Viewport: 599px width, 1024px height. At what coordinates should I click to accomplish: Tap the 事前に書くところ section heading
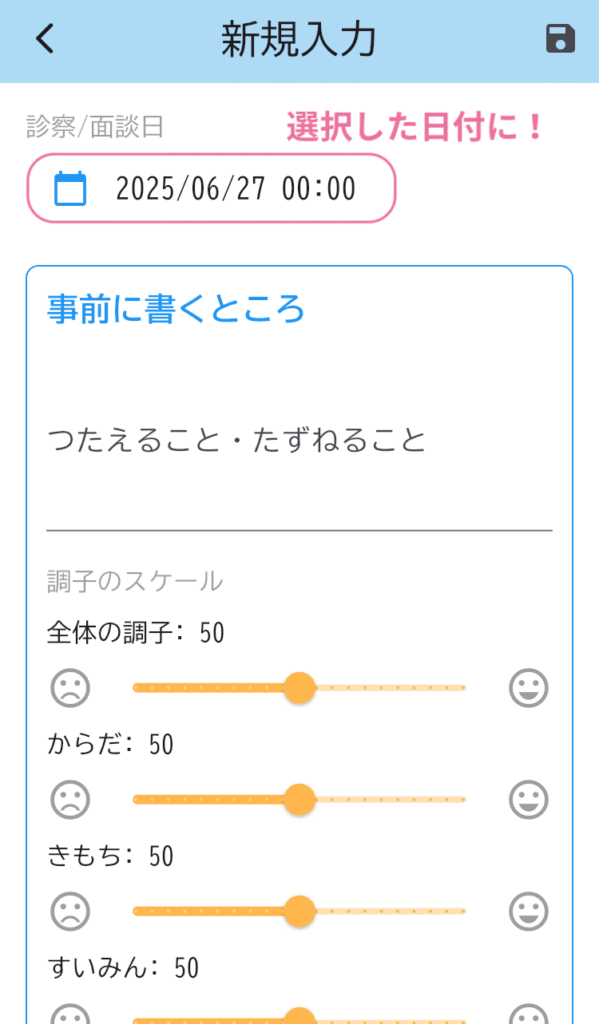pyautogui.click(x=176, y=309)
